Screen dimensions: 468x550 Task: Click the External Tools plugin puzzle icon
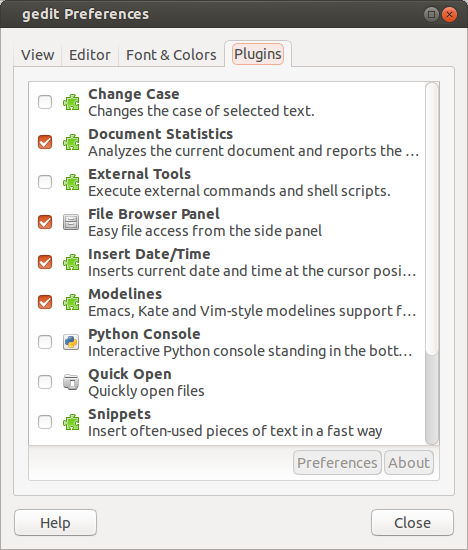[71, 182]
